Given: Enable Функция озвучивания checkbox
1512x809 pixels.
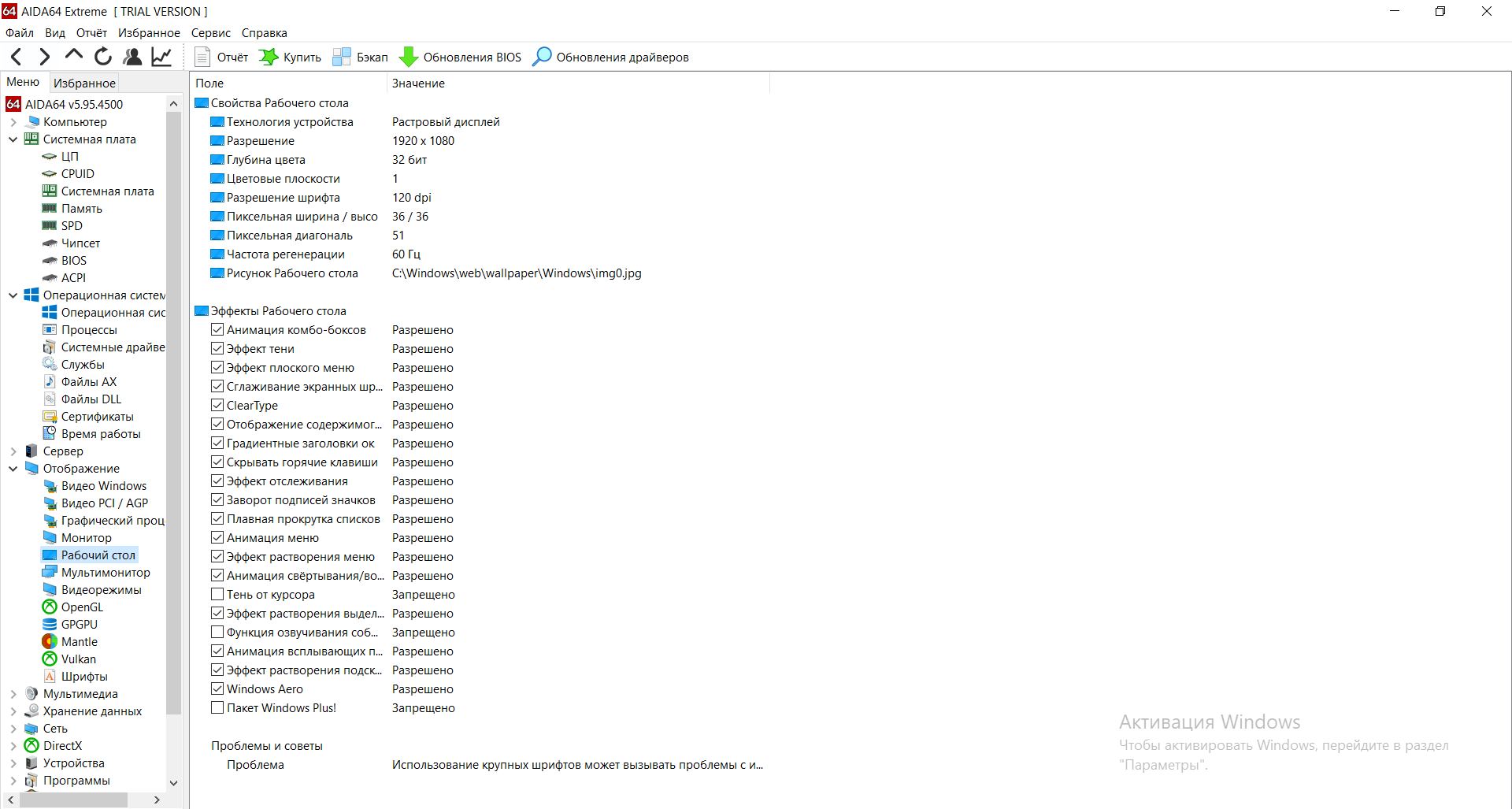Looking at the screenshot, I should [x=217, y=632].
